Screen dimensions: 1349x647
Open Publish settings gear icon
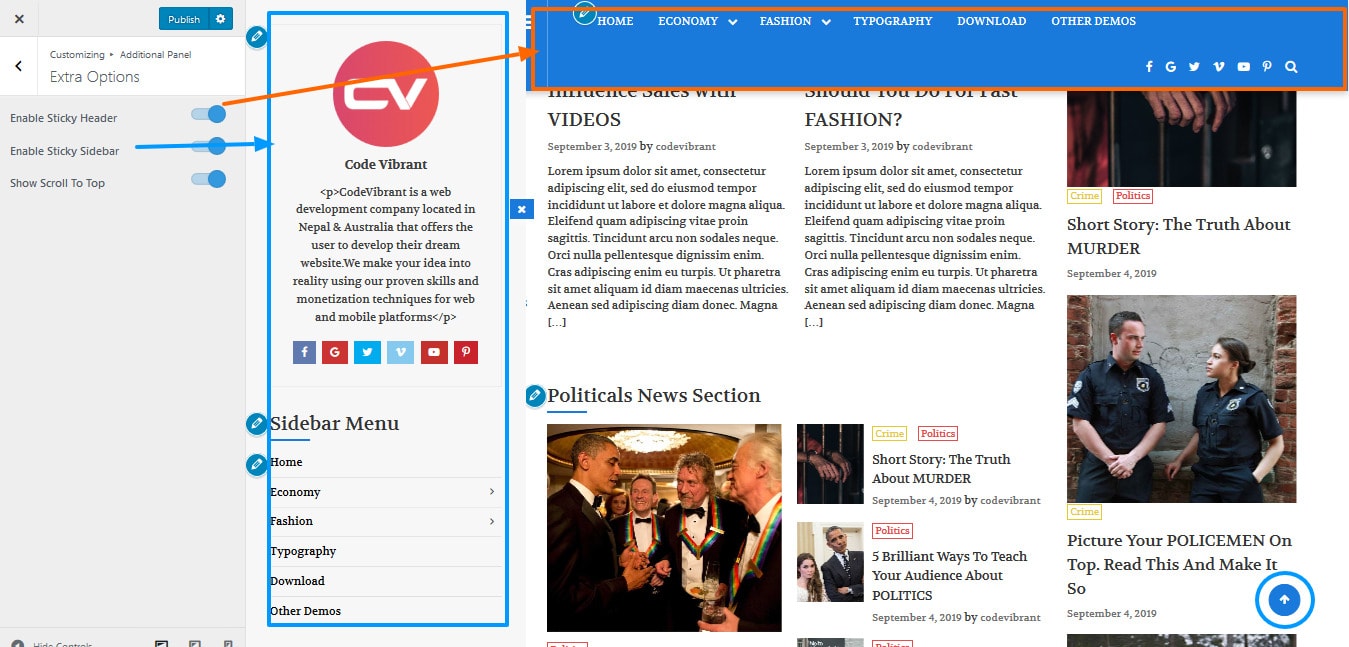coord(221,19)
